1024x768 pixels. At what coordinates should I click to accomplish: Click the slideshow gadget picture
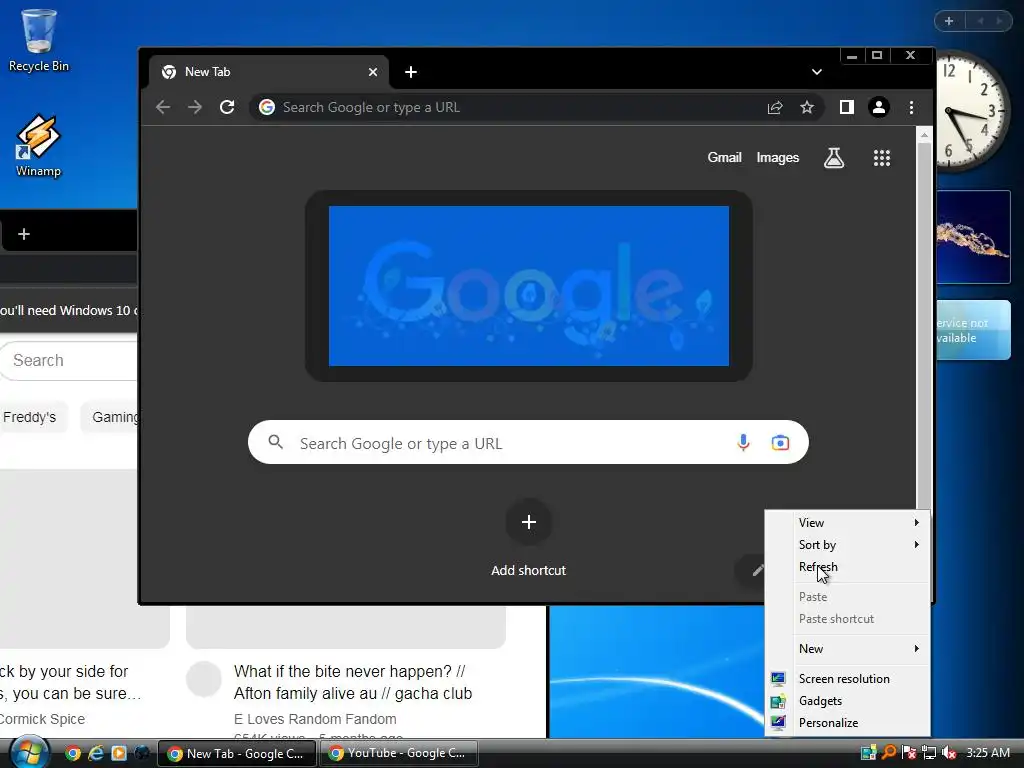point(974,237)
